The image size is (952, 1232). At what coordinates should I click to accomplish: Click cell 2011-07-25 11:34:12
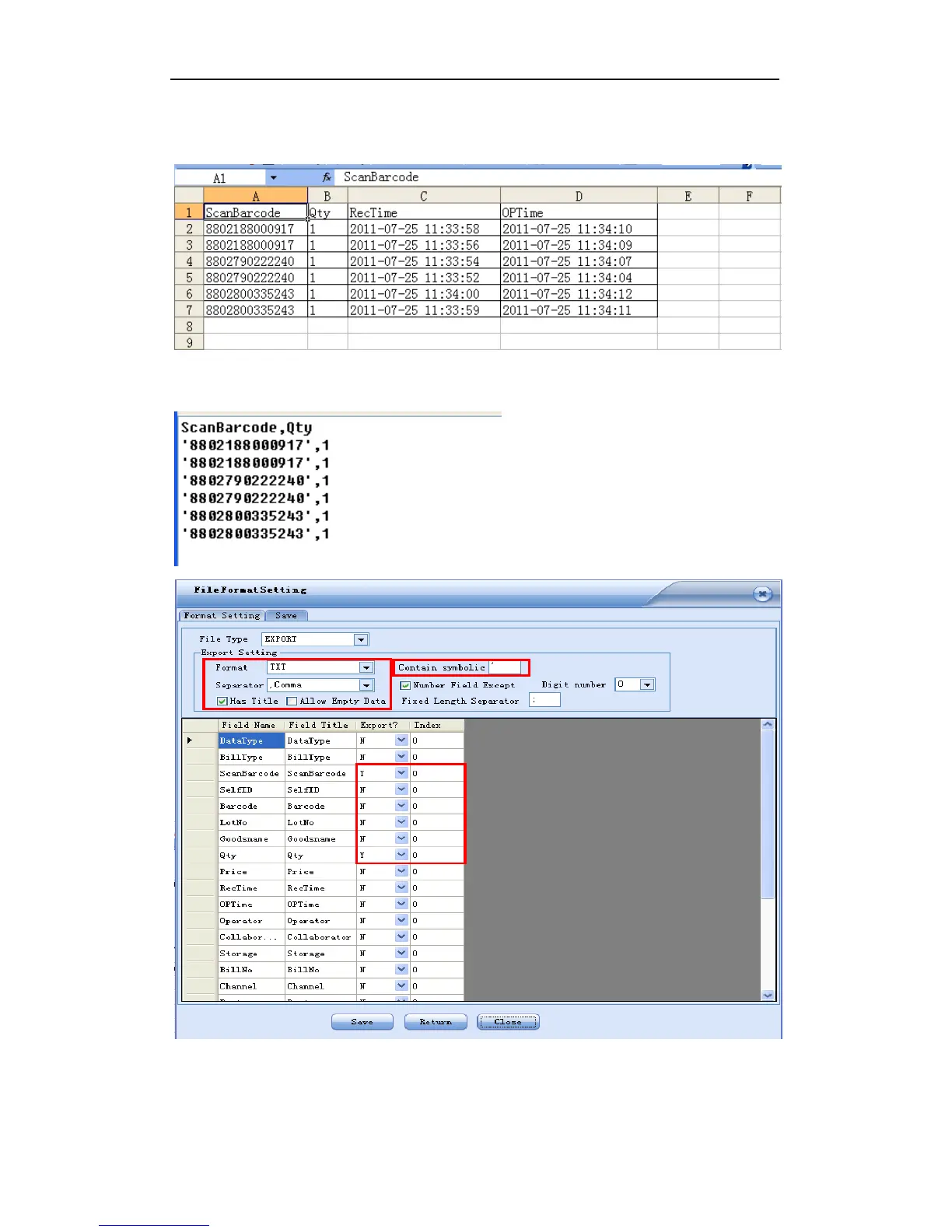[578, 294]
